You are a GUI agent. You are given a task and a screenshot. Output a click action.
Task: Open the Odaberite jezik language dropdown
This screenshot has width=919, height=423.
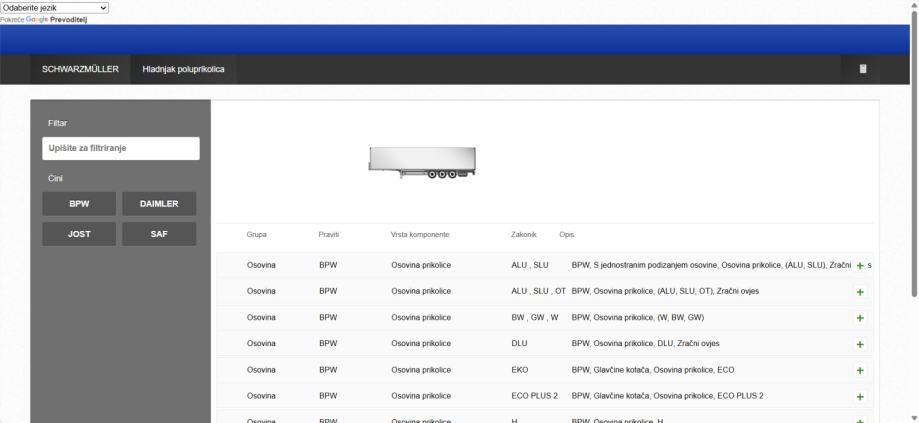[x=55, y=8]
